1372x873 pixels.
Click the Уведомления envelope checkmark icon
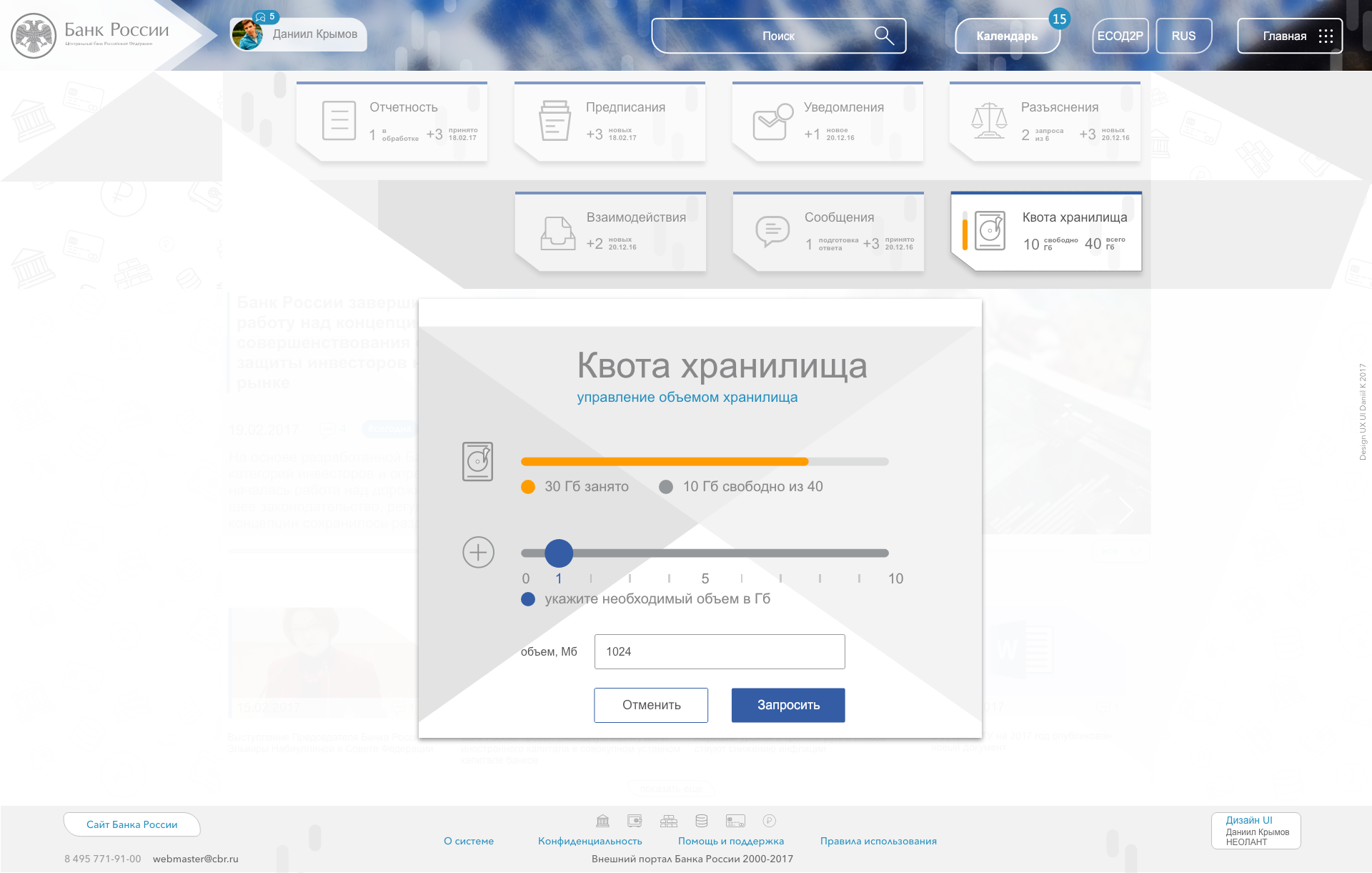[773, 122]
